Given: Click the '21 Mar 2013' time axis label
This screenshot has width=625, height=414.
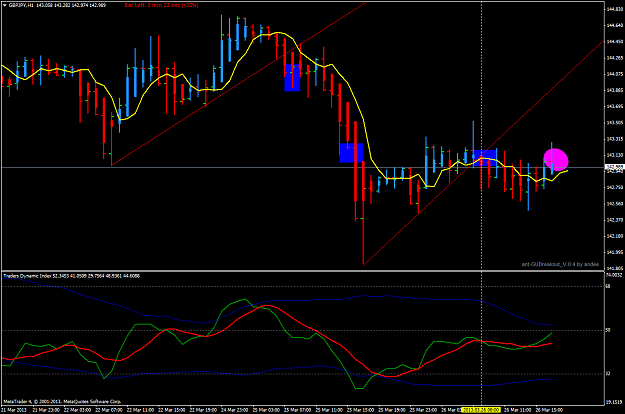Looking at the screenshot, I should (13, 410).
